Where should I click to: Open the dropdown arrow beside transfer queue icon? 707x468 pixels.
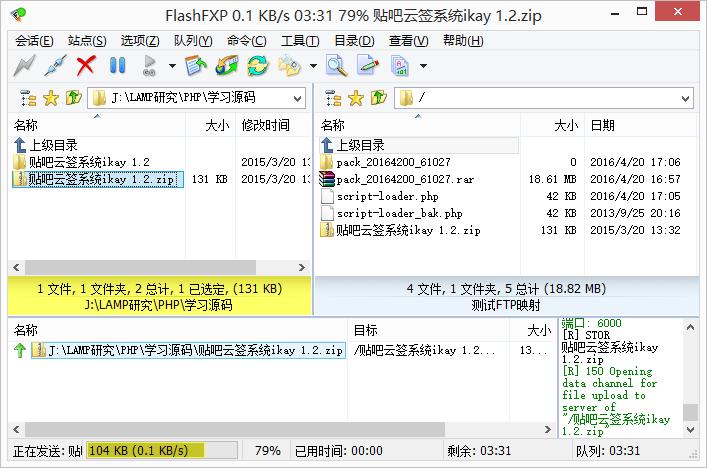[172, 66]
